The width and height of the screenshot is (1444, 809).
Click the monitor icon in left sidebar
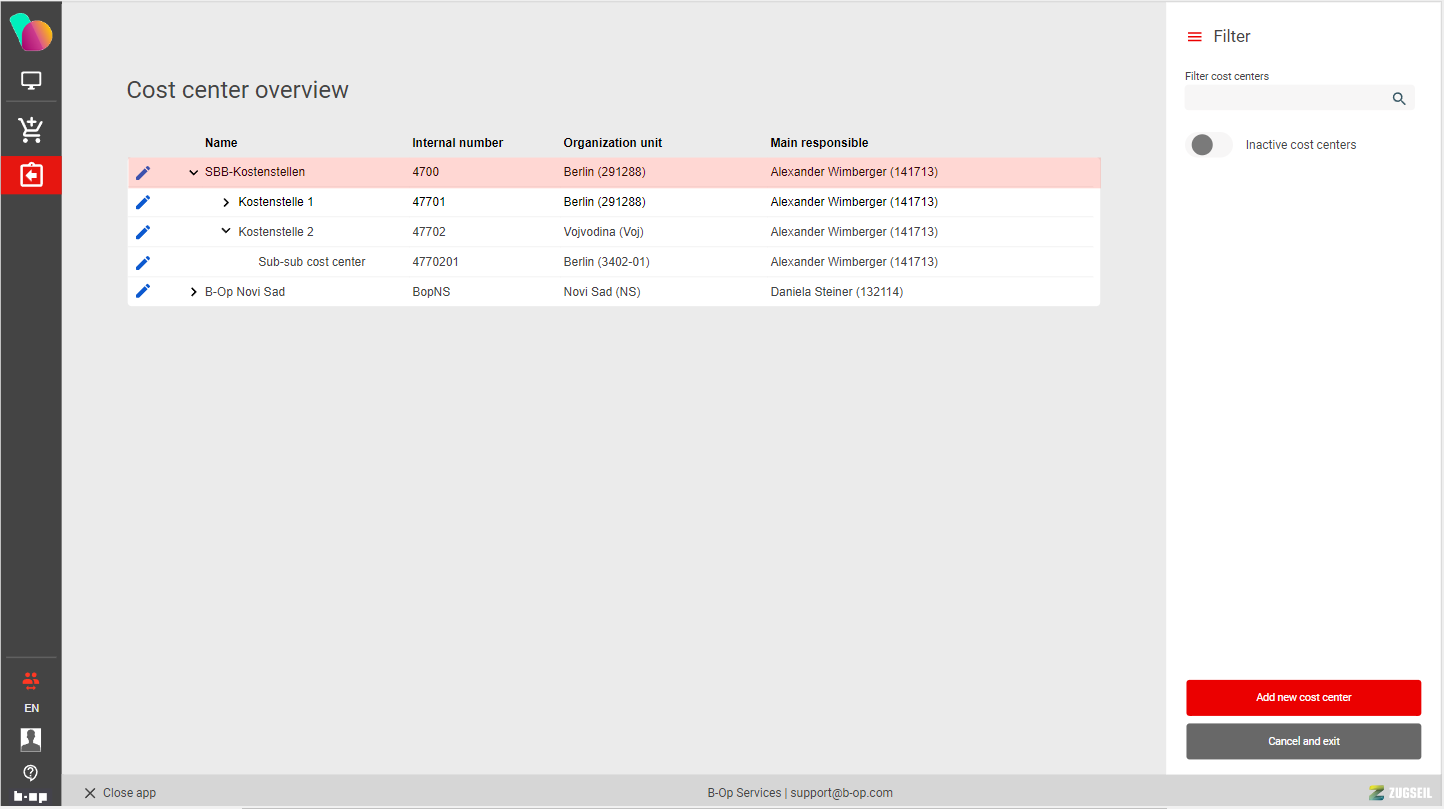[31, 81]
